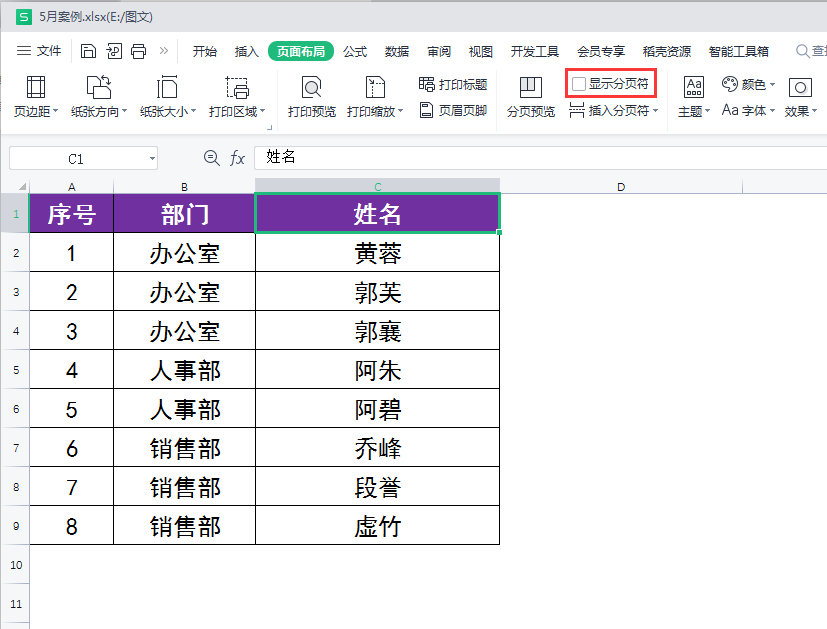Viewport: 827px width, 629px height.
Task: Click the 纸张方向 orientation icon
Action: pyautogui.click(x=98, y=87)
